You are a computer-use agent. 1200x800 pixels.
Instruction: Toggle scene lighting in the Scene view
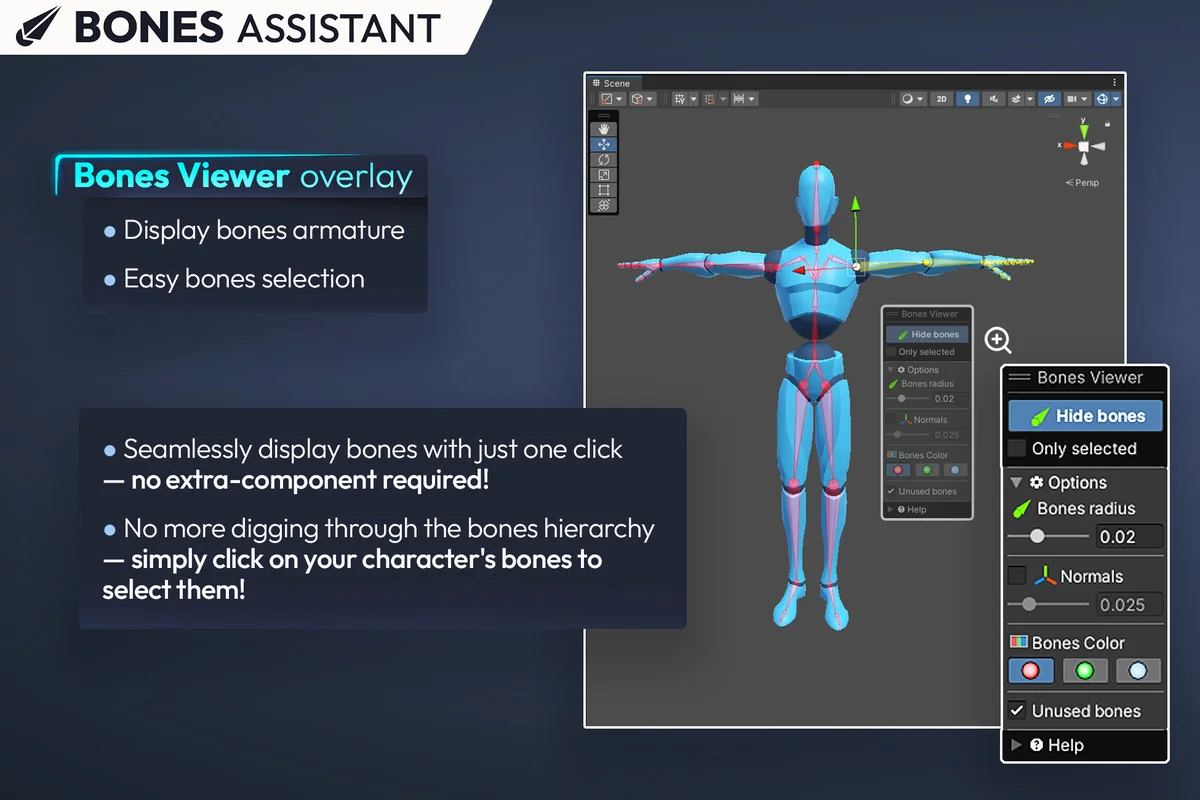click(968, 98)
